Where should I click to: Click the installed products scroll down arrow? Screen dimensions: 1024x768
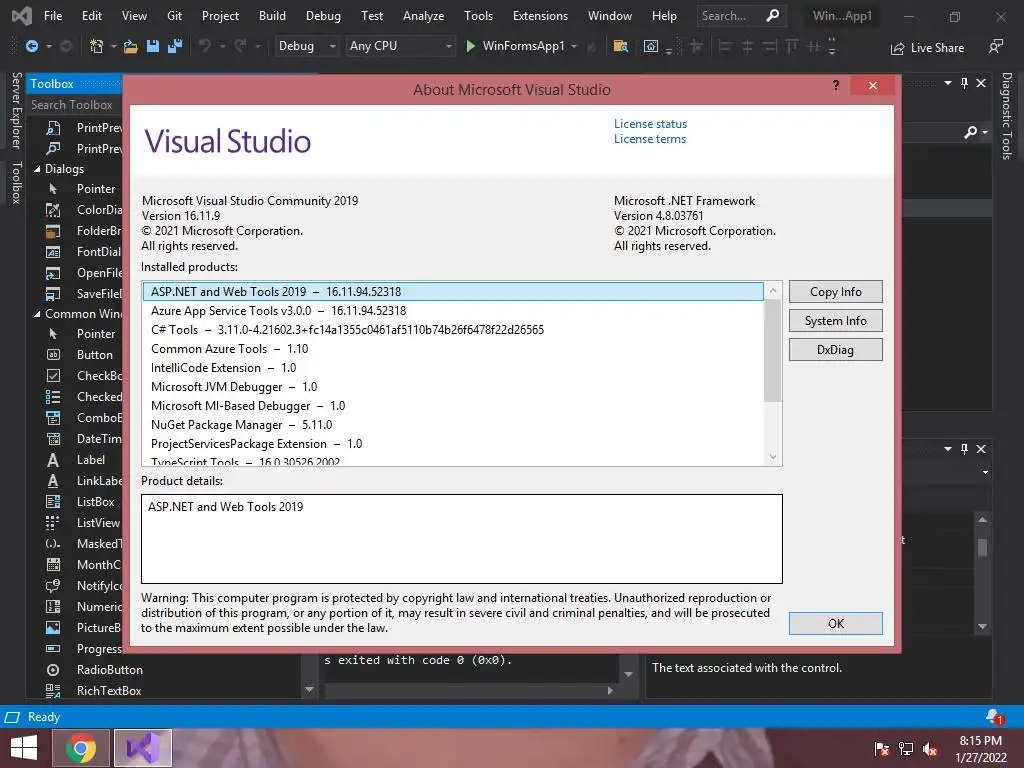coord(773,456)
